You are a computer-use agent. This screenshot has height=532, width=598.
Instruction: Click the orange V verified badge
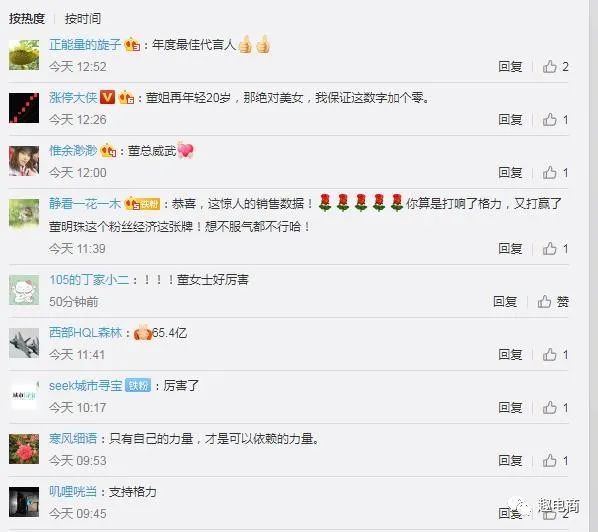(x=107, y=97)
